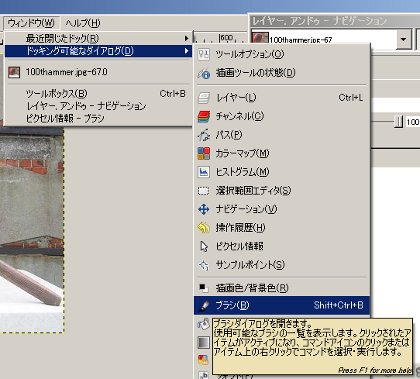Open the 100thammer image selector dropdown arrow
This screenshot has height=379, width=420.
click(x=403, y=39)
